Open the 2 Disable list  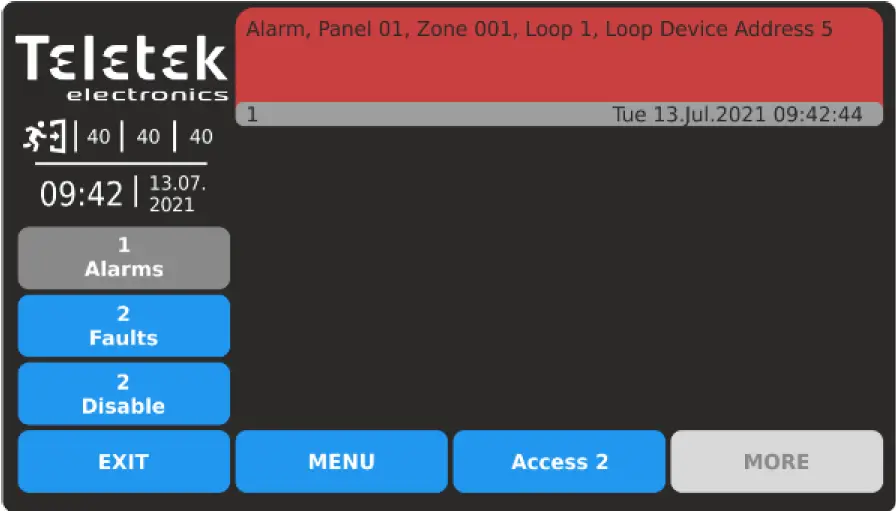(124, 394)
